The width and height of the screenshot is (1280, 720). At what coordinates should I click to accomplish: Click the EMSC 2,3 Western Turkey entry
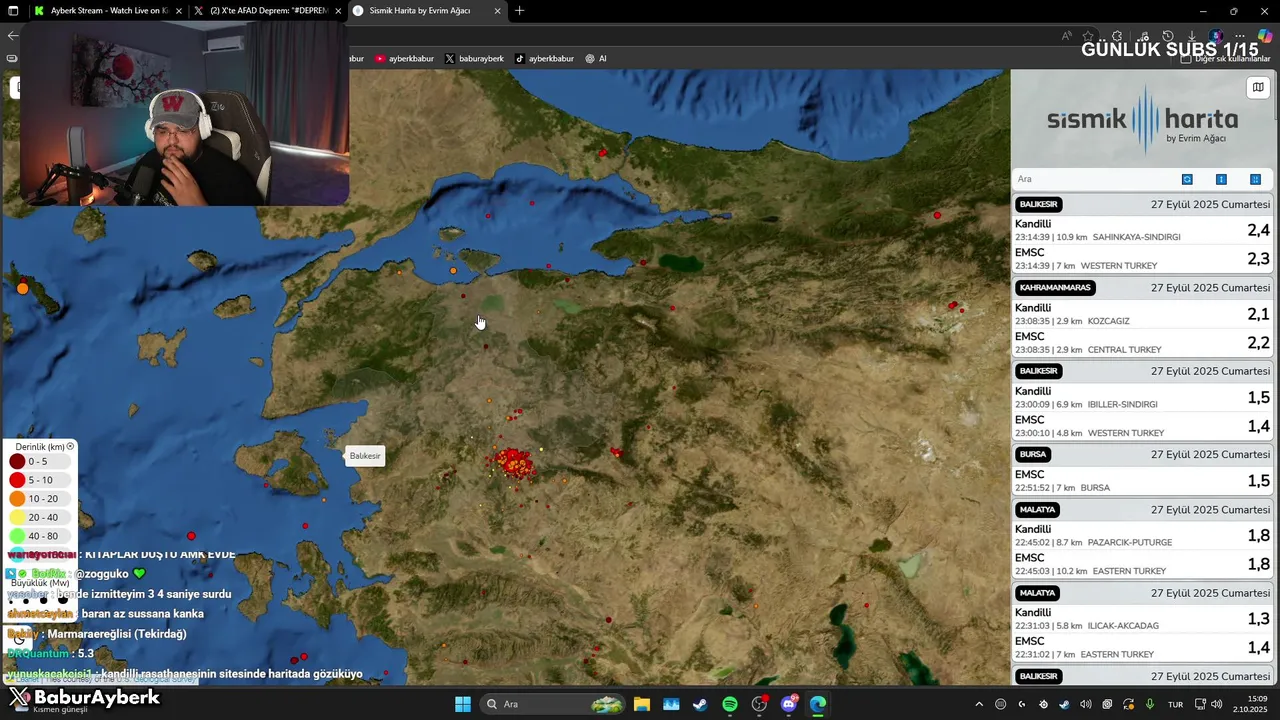[x=1142, y=259]
